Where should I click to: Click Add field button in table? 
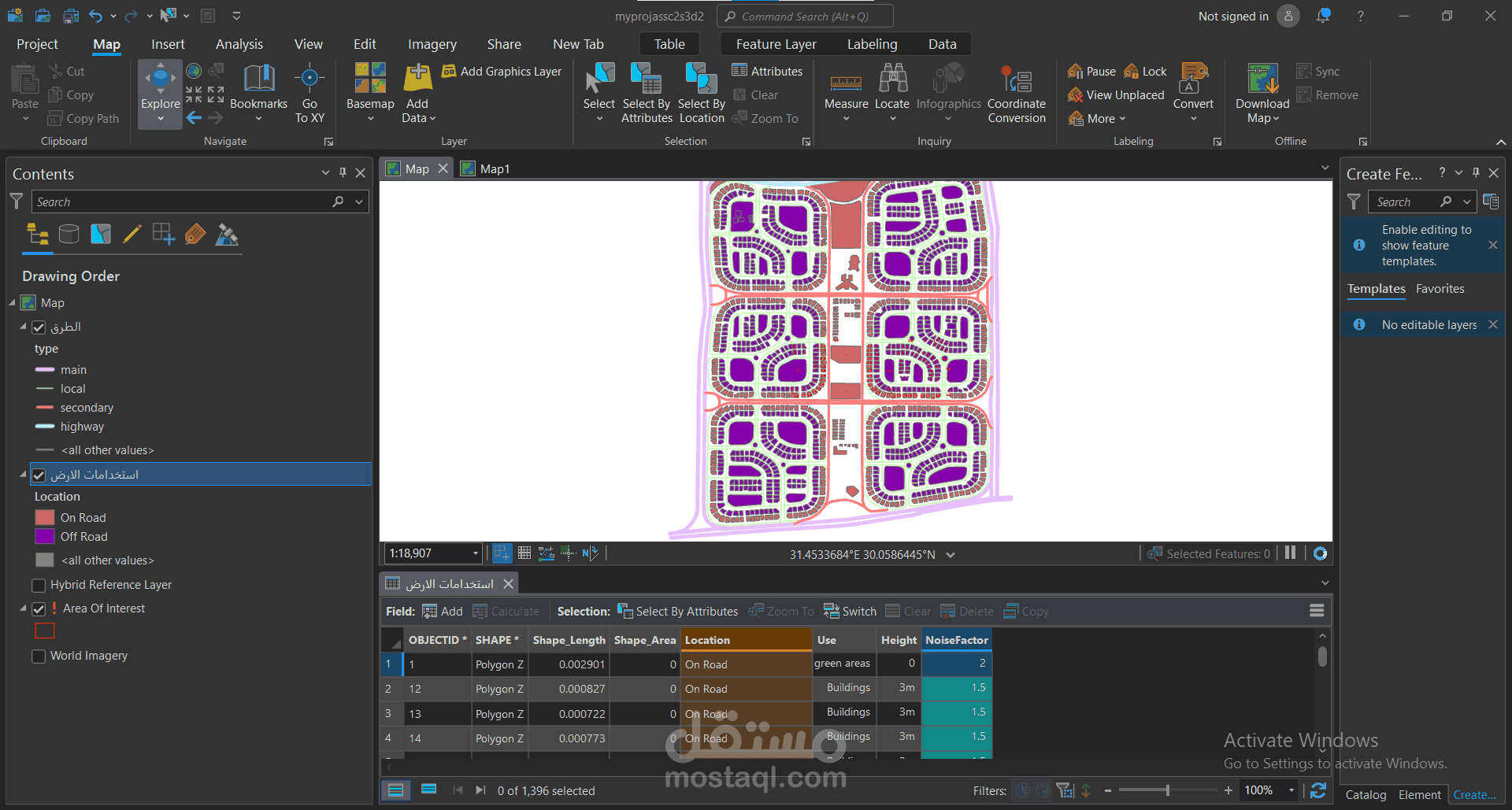443,611
